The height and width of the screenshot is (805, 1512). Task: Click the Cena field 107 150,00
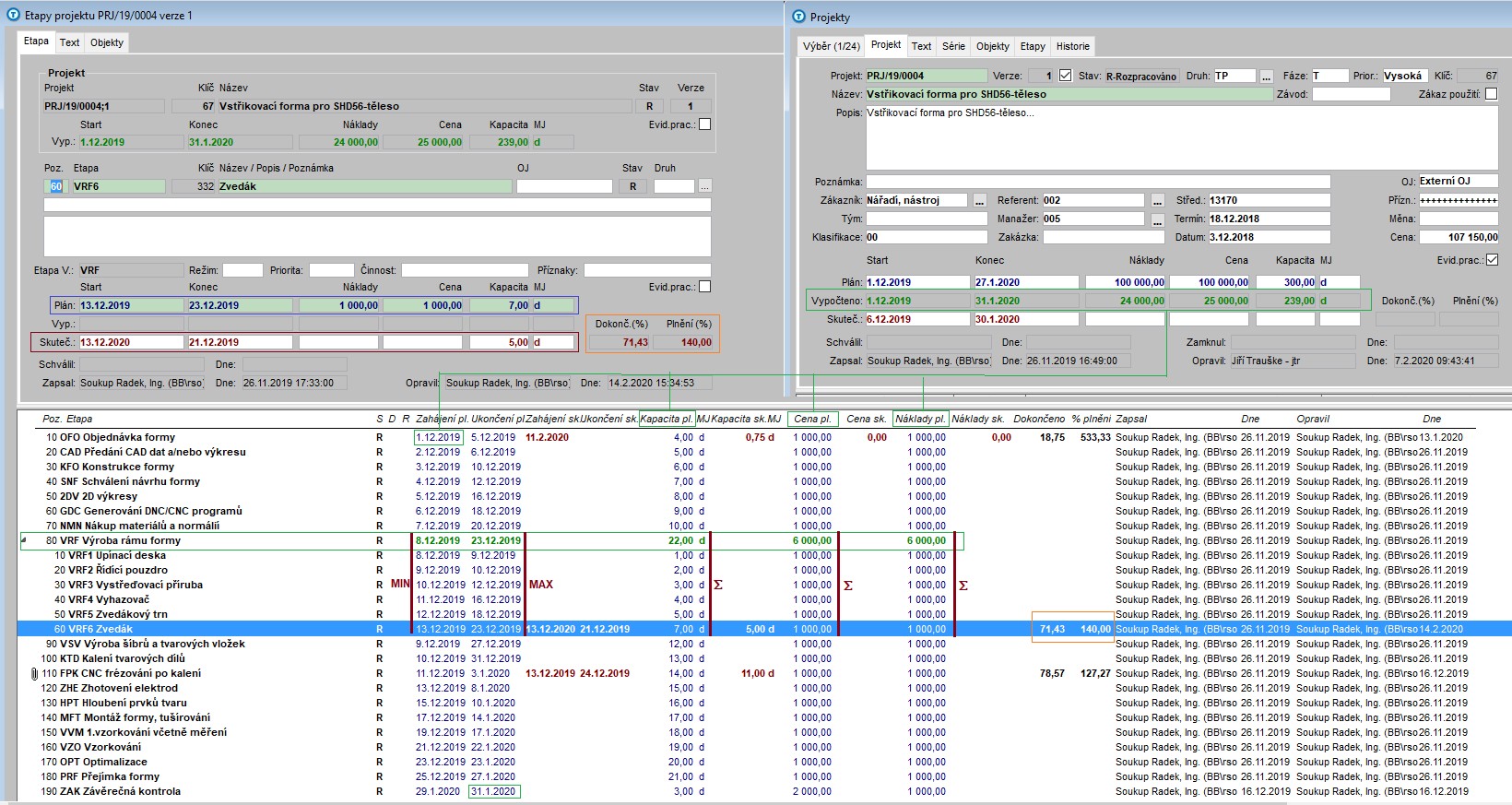(1459, 237)
